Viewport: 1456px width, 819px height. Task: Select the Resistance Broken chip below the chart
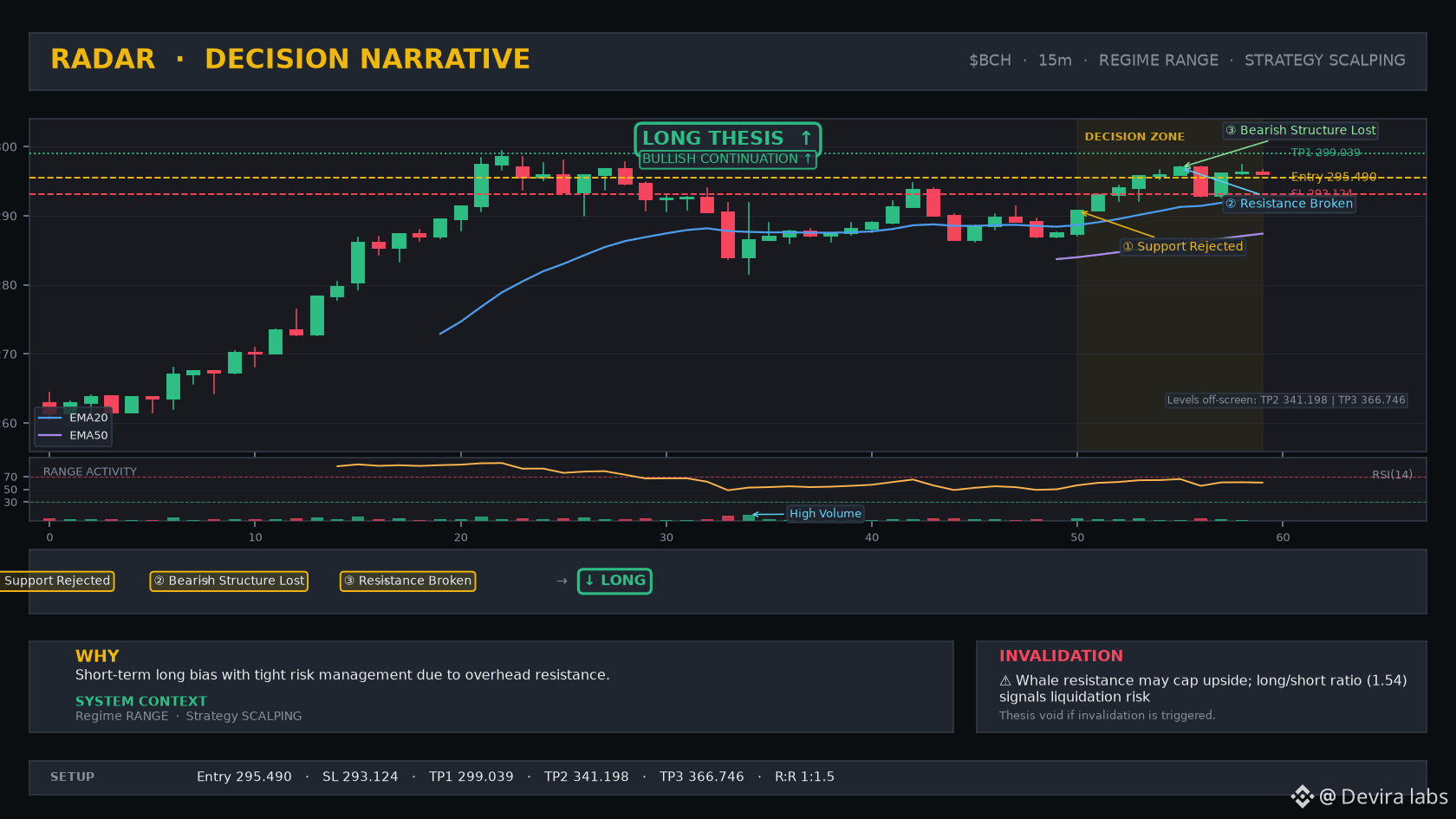click(x=407, y=581)
